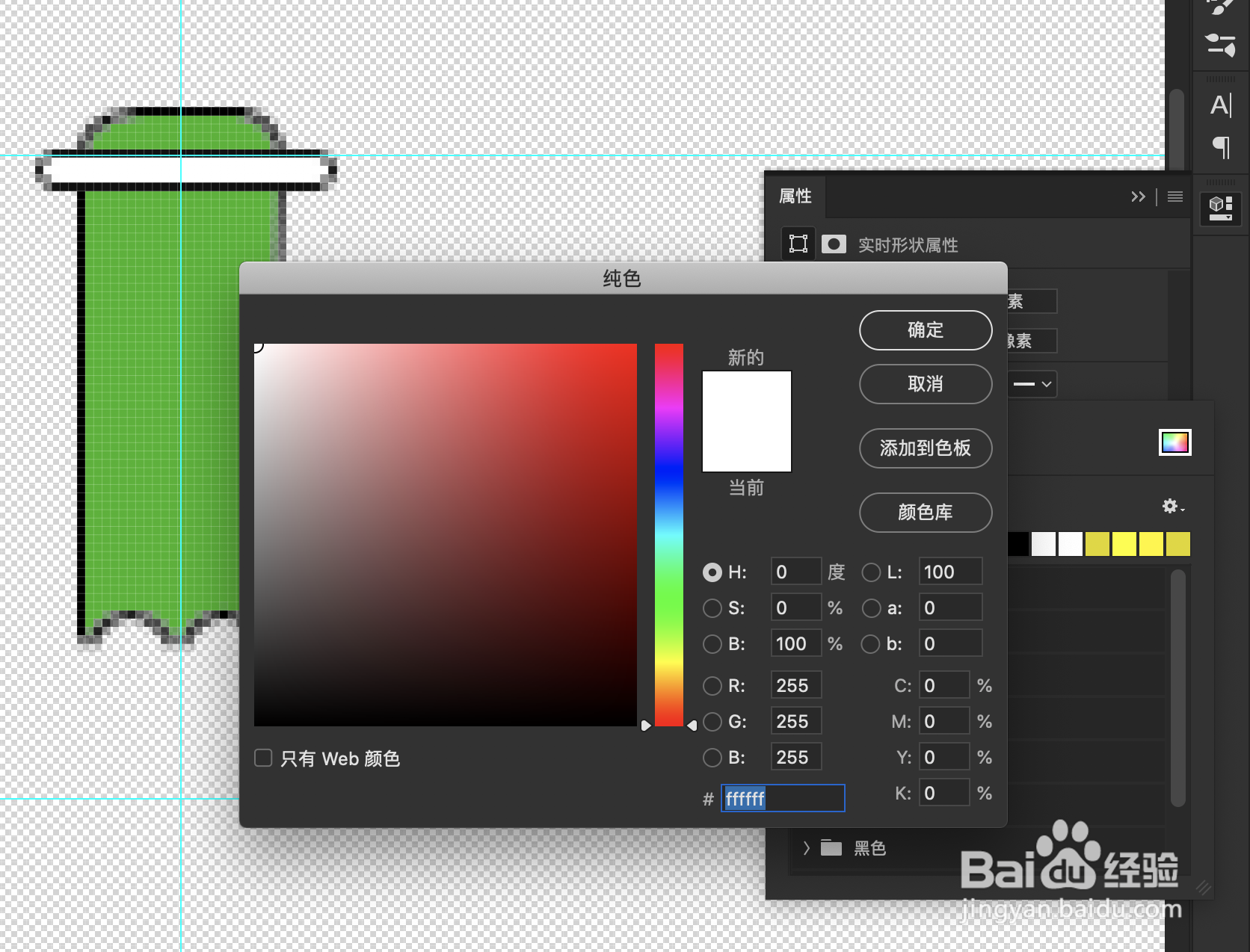Click the folder icon beside 黑色
The width and height of the screenshot is (1250, 952).
point(831,847)
